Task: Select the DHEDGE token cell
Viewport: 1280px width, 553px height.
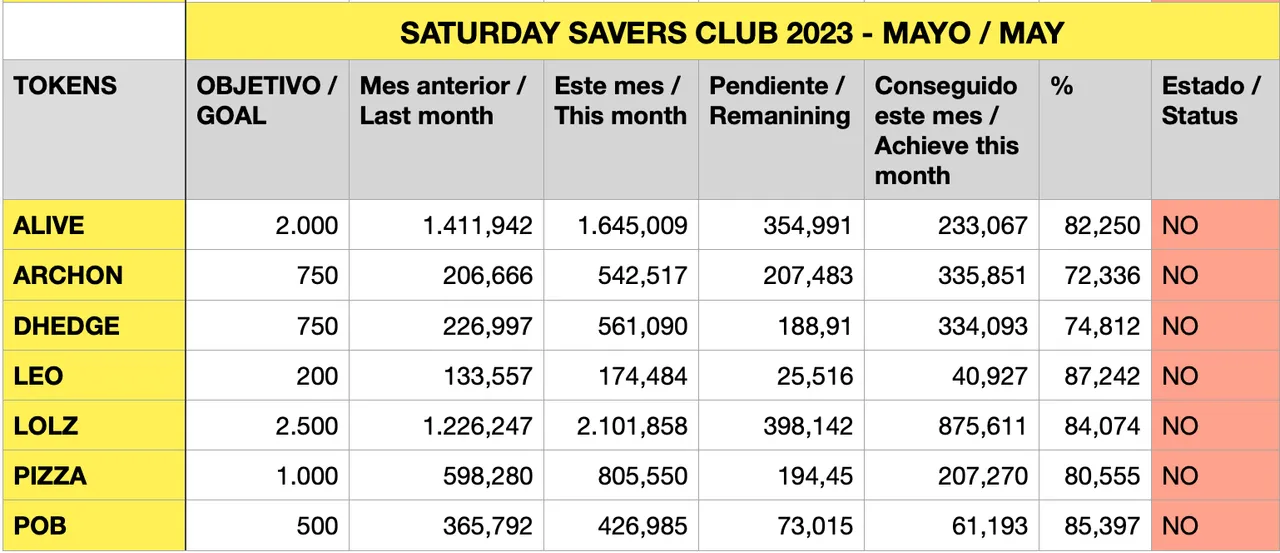Action: (66, 325)
